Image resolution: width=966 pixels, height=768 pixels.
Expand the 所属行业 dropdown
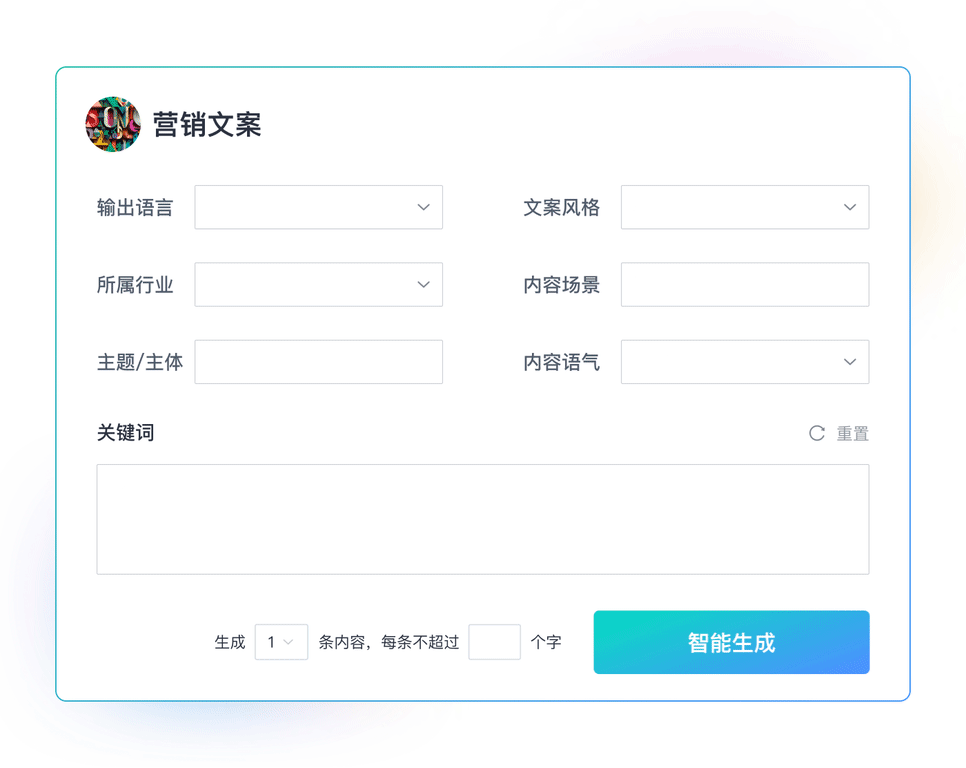tap(319, 285)
